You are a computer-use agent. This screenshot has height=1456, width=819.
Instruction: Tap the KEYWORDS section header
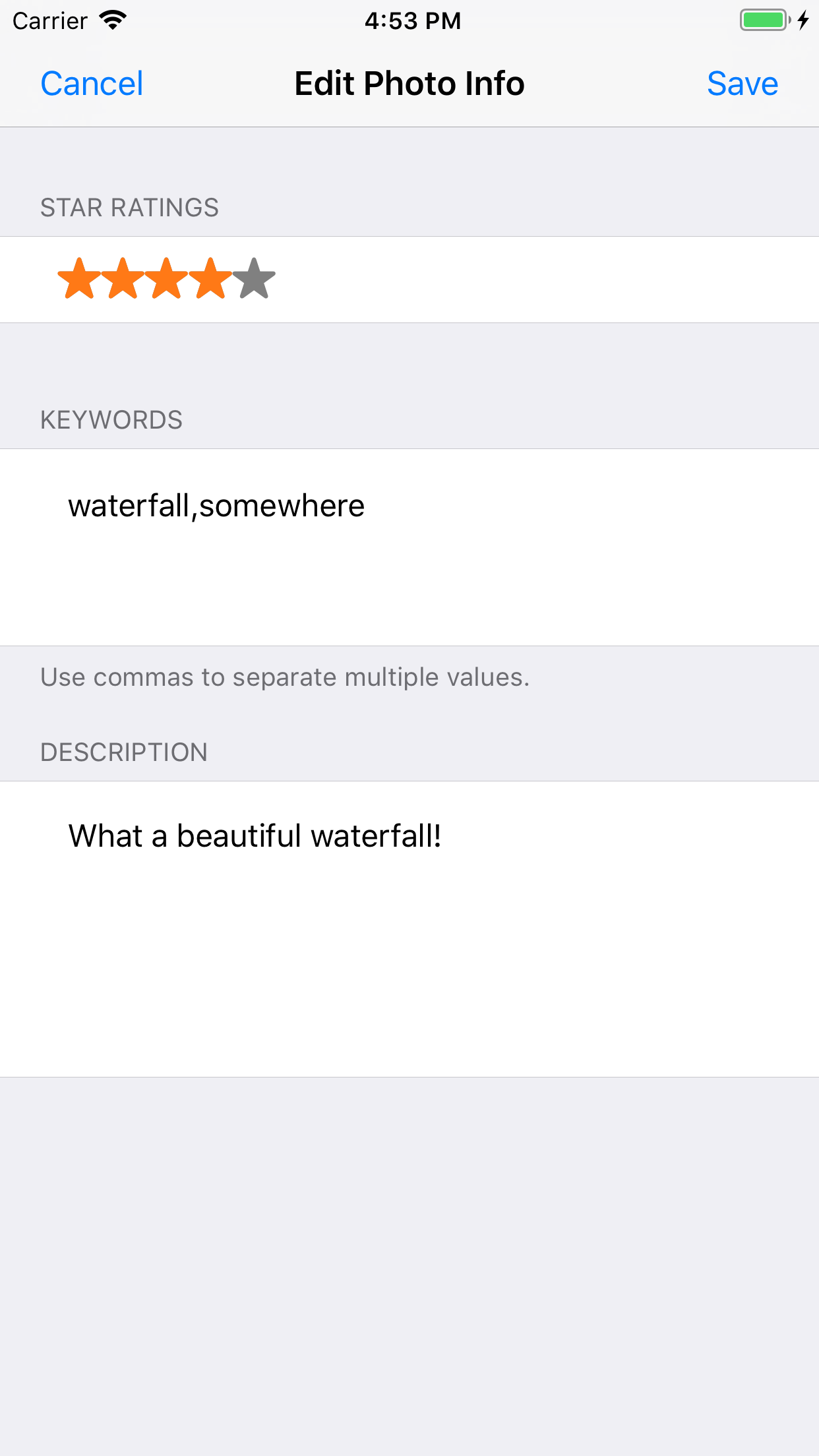click(x=111, y=420)
